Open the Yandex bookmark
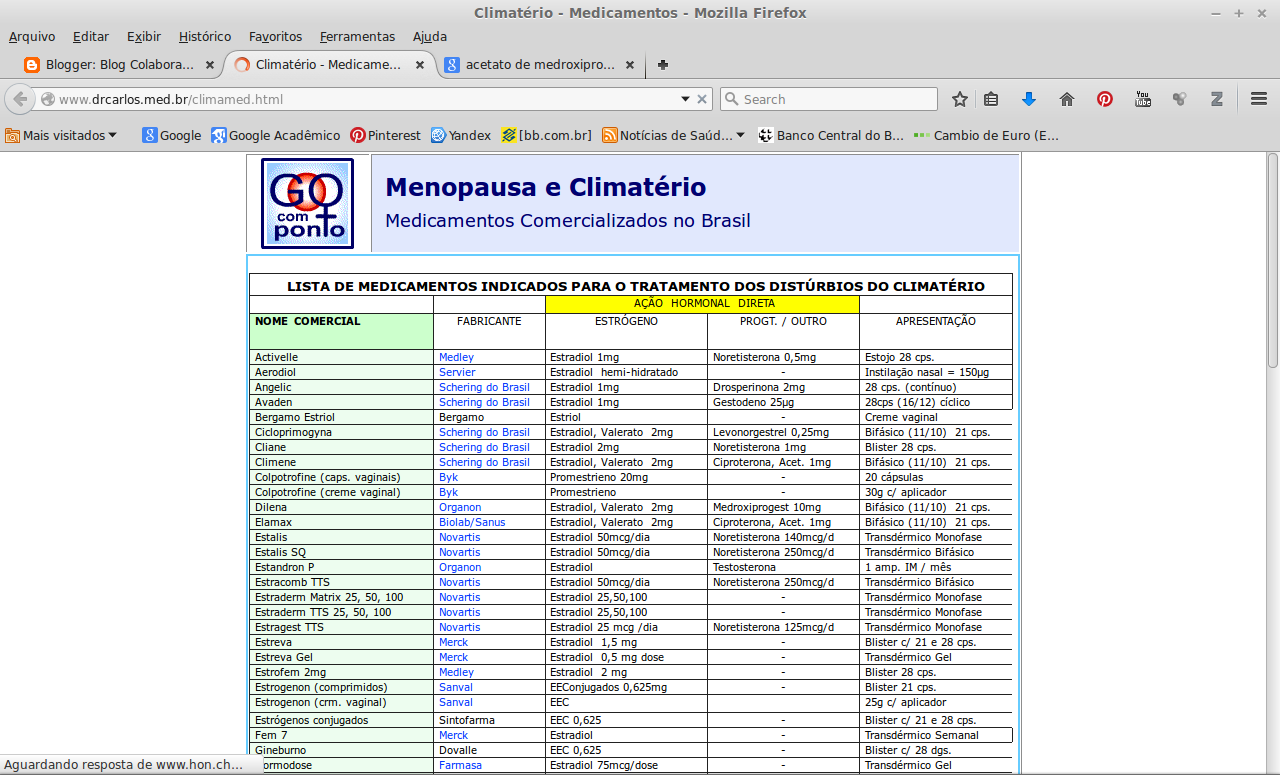 pos(460,135)
